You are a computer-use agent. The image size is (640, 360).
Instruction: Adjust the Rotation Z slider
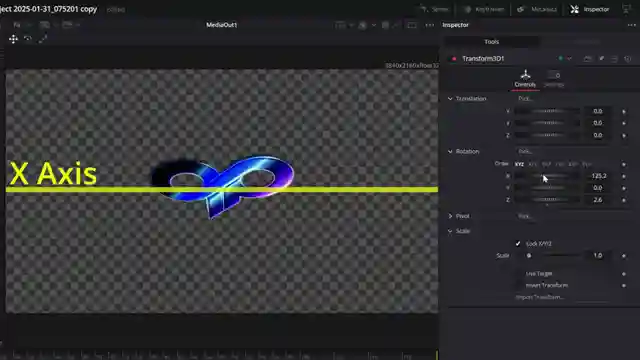tap(547, 200)
